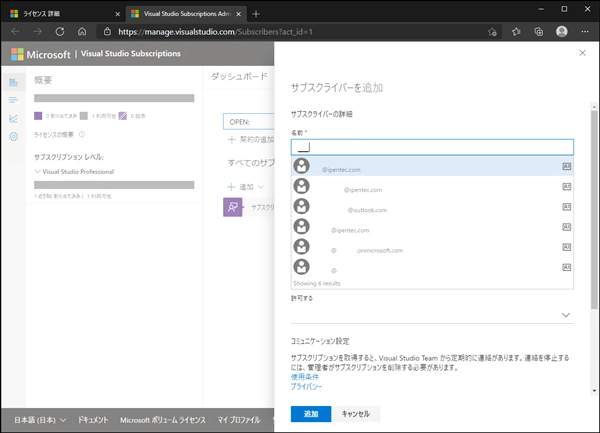Click the blue 追加 button
Image resolution: width=600 pixels, height=433 pixels.
311,414
